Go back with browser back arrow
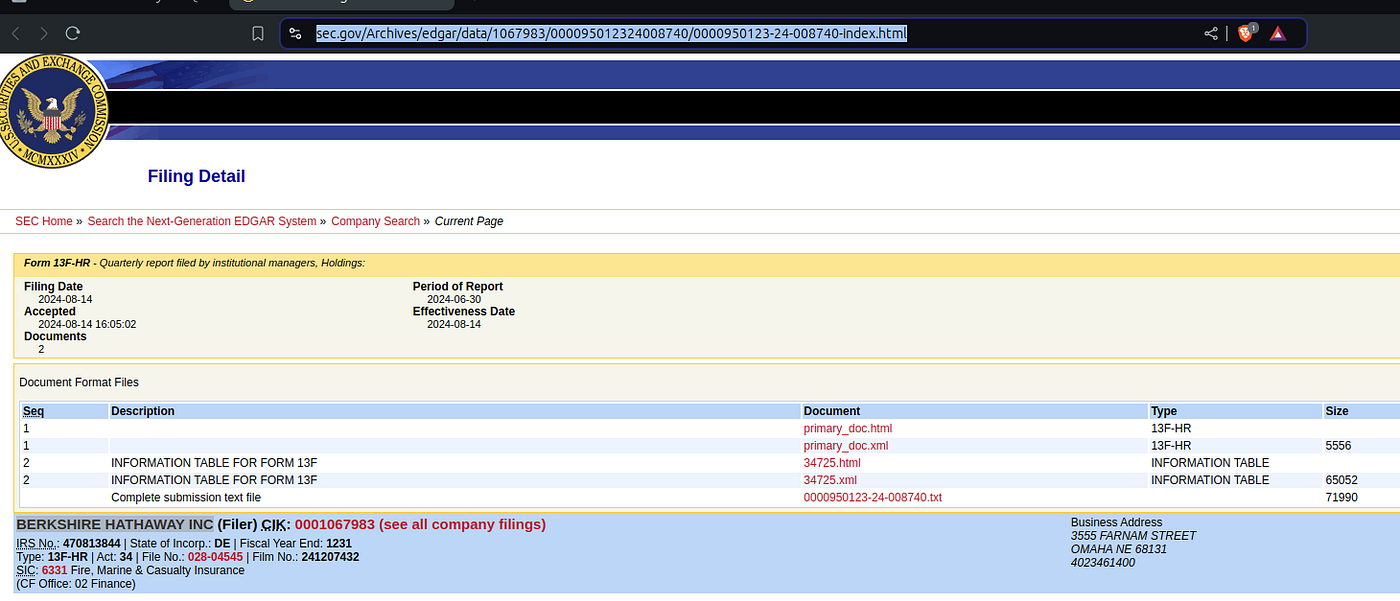The width and height of the screenshot is (1400, 601). (x=15, y=33)
